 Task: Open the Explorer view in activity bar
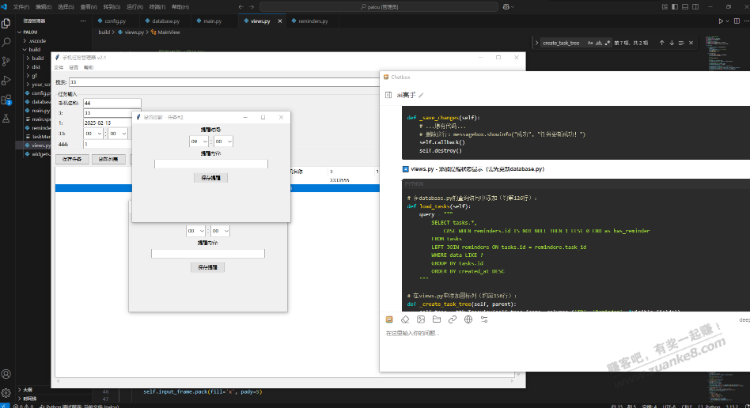(6, 23)
